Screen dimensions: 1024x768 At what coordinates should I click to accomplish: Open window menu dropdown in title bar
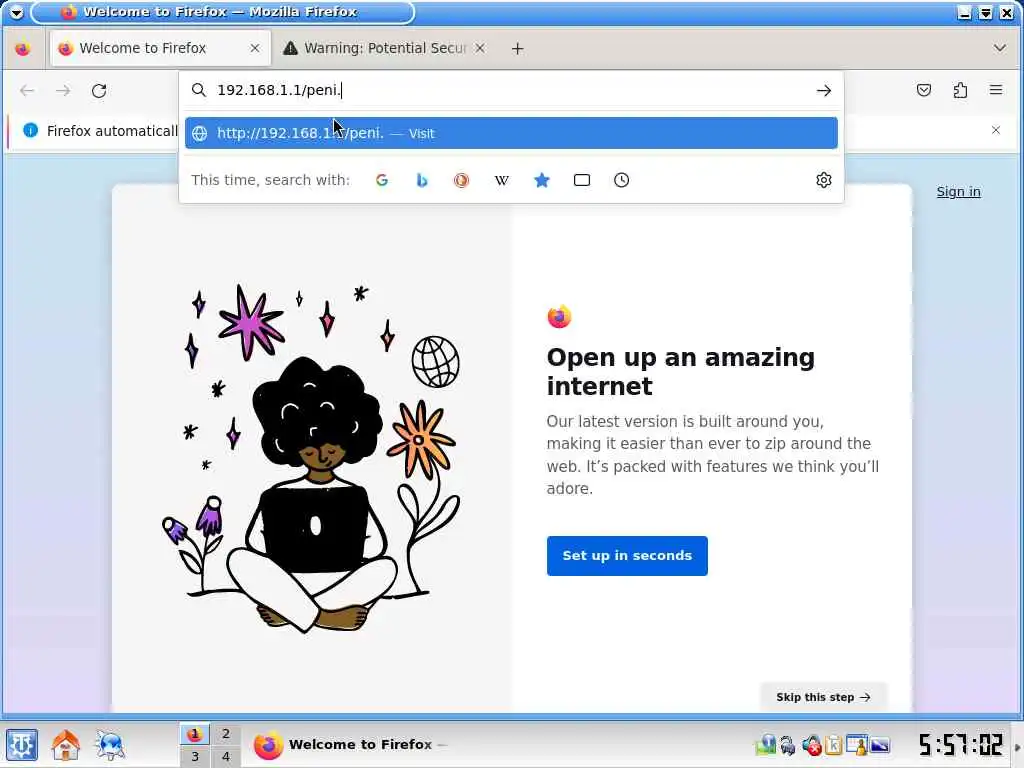[x=16, y=12]
